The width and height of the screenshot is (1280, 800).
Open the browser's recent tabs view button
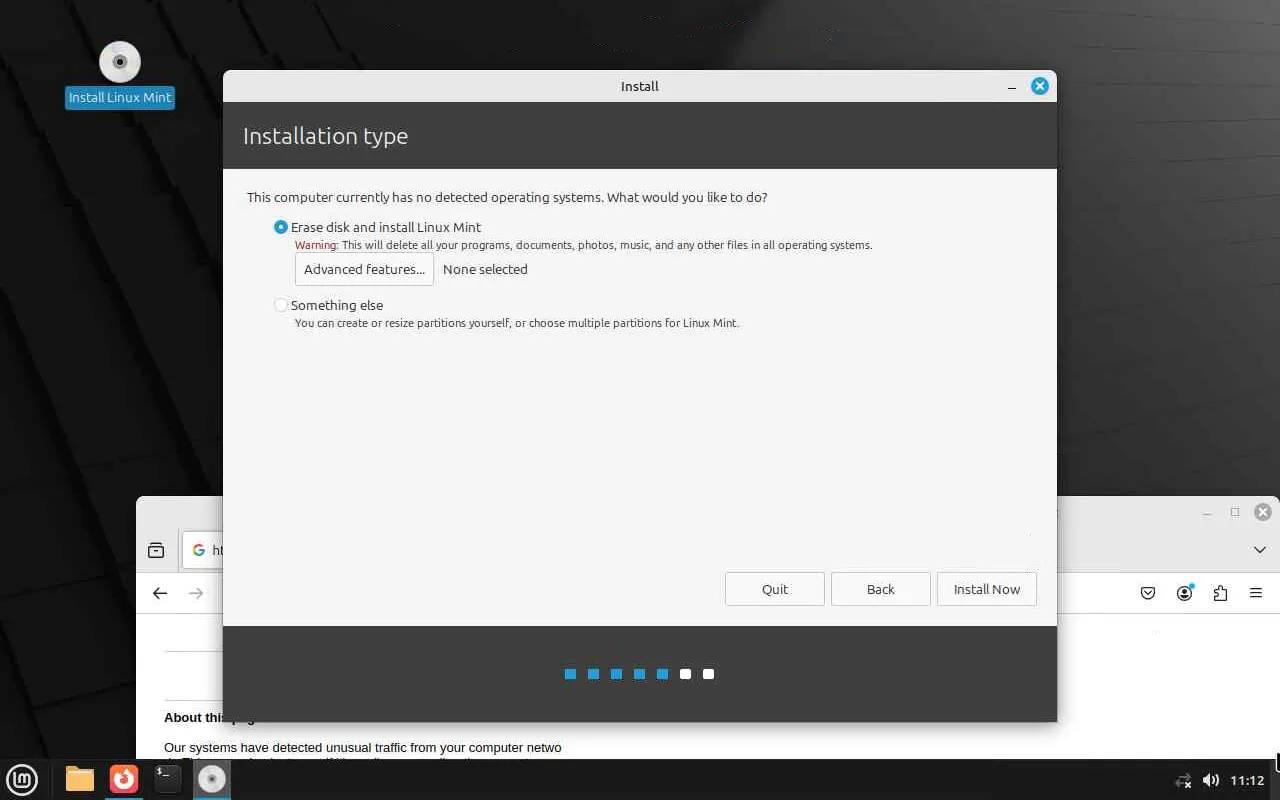click(x=156, y=550)
